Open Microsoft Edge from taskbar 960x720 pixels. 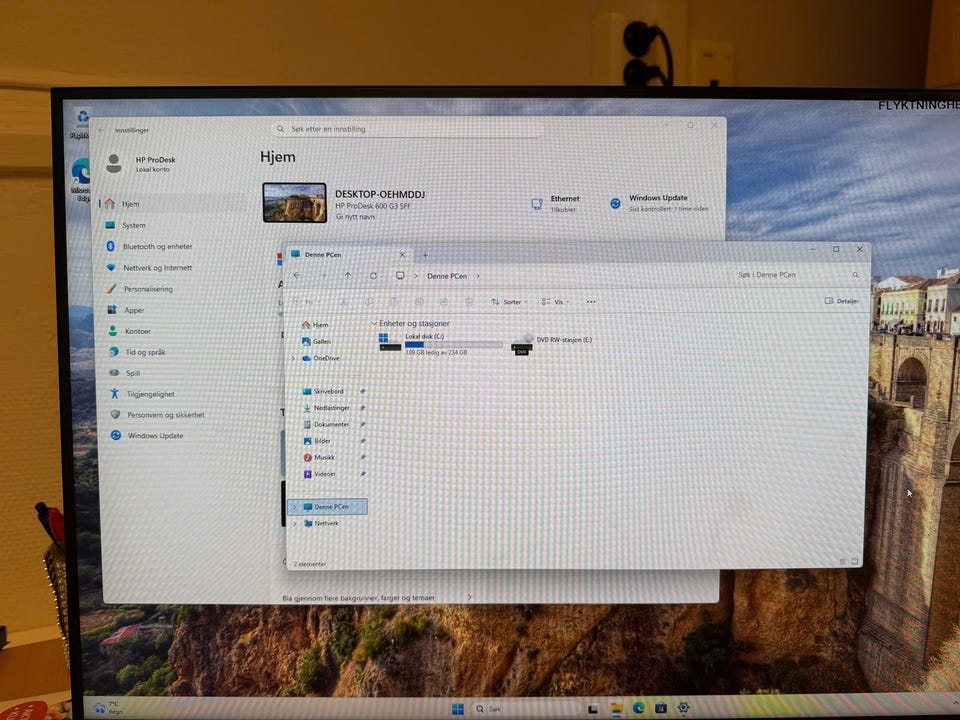pyautogui.click(x=639, y=708)
